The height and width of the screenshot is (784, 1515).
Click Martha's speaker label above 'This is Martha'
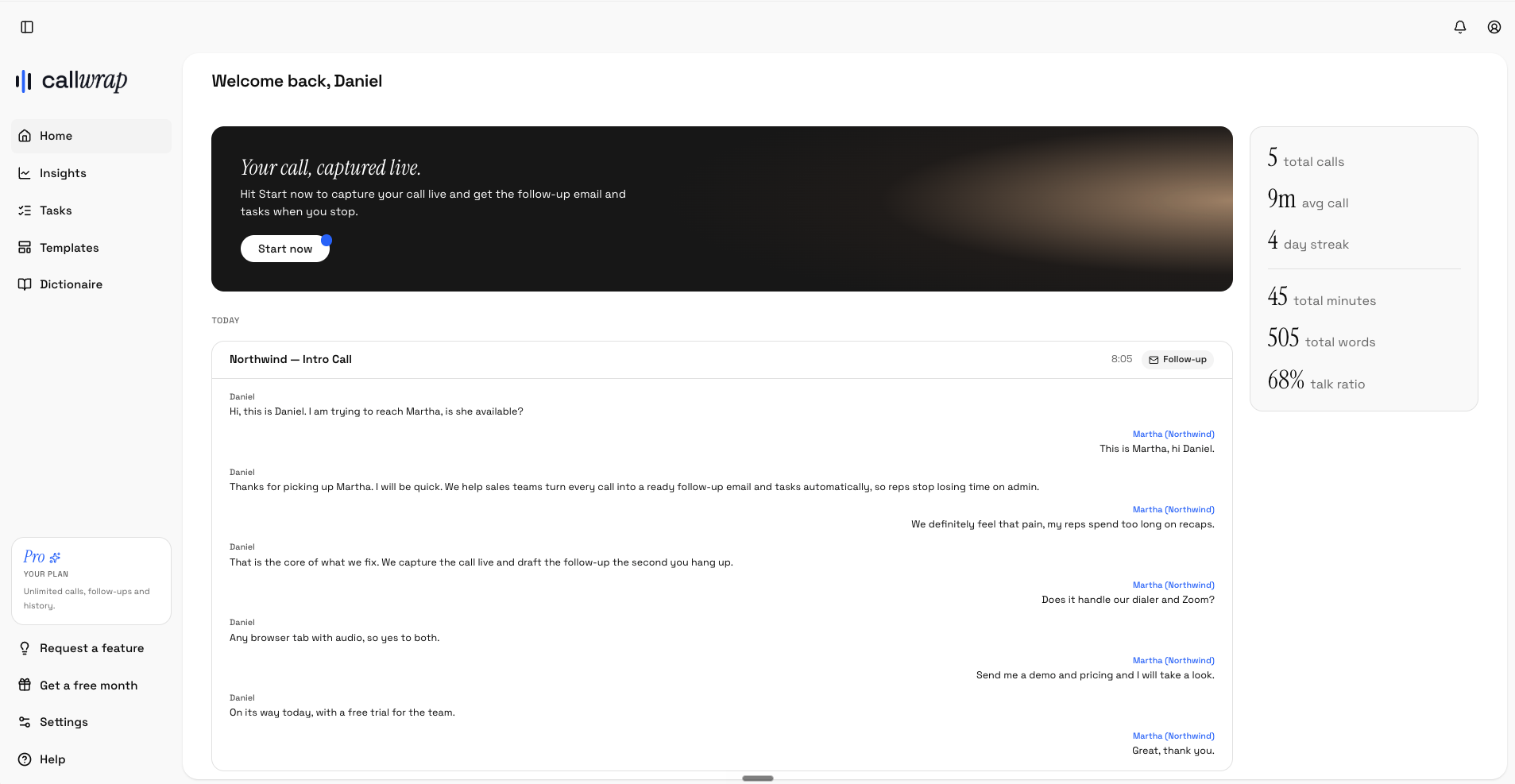(1173, 434)
